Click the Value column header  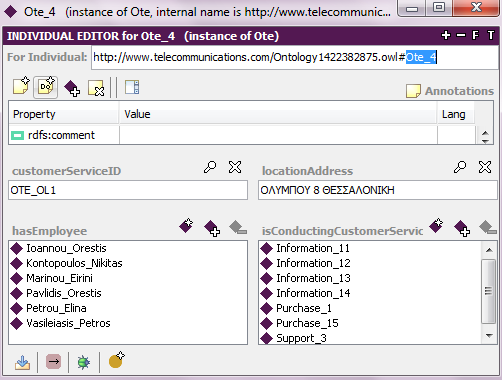(278, 114)
